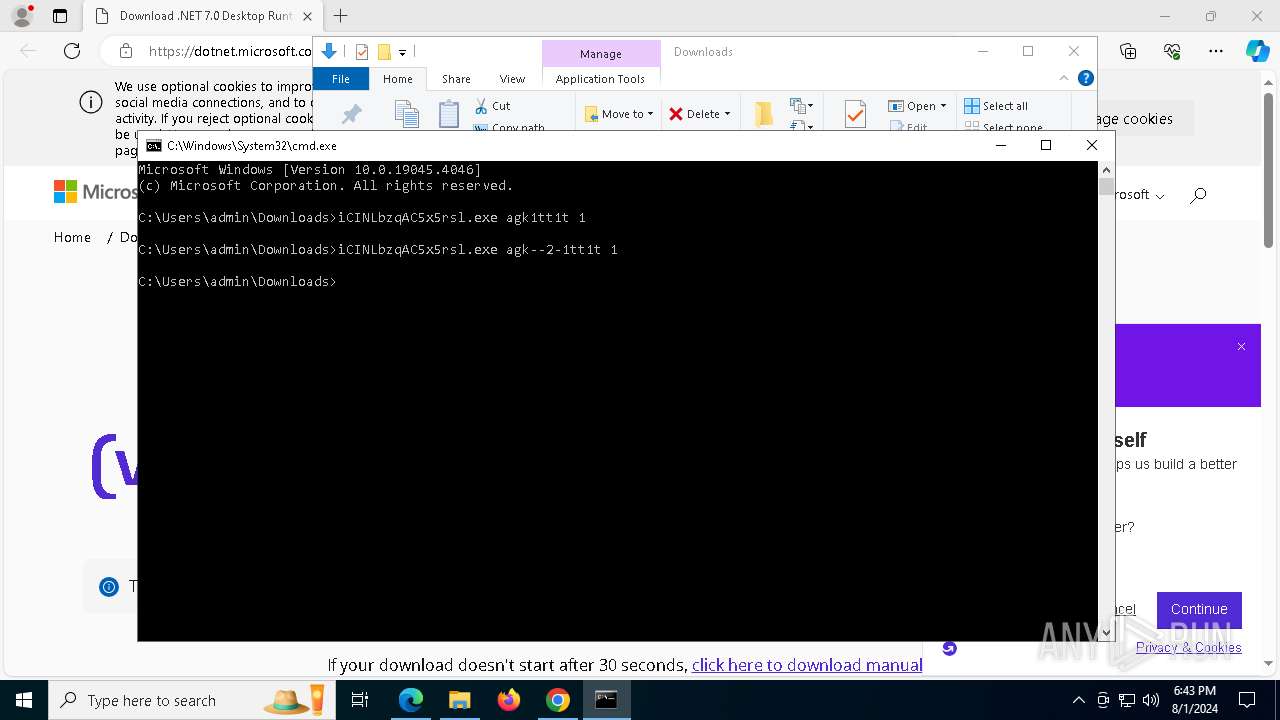Click Pin to Quick access icon
The height and width of the screenshot is (720, 1280).
tap(351, 115)
